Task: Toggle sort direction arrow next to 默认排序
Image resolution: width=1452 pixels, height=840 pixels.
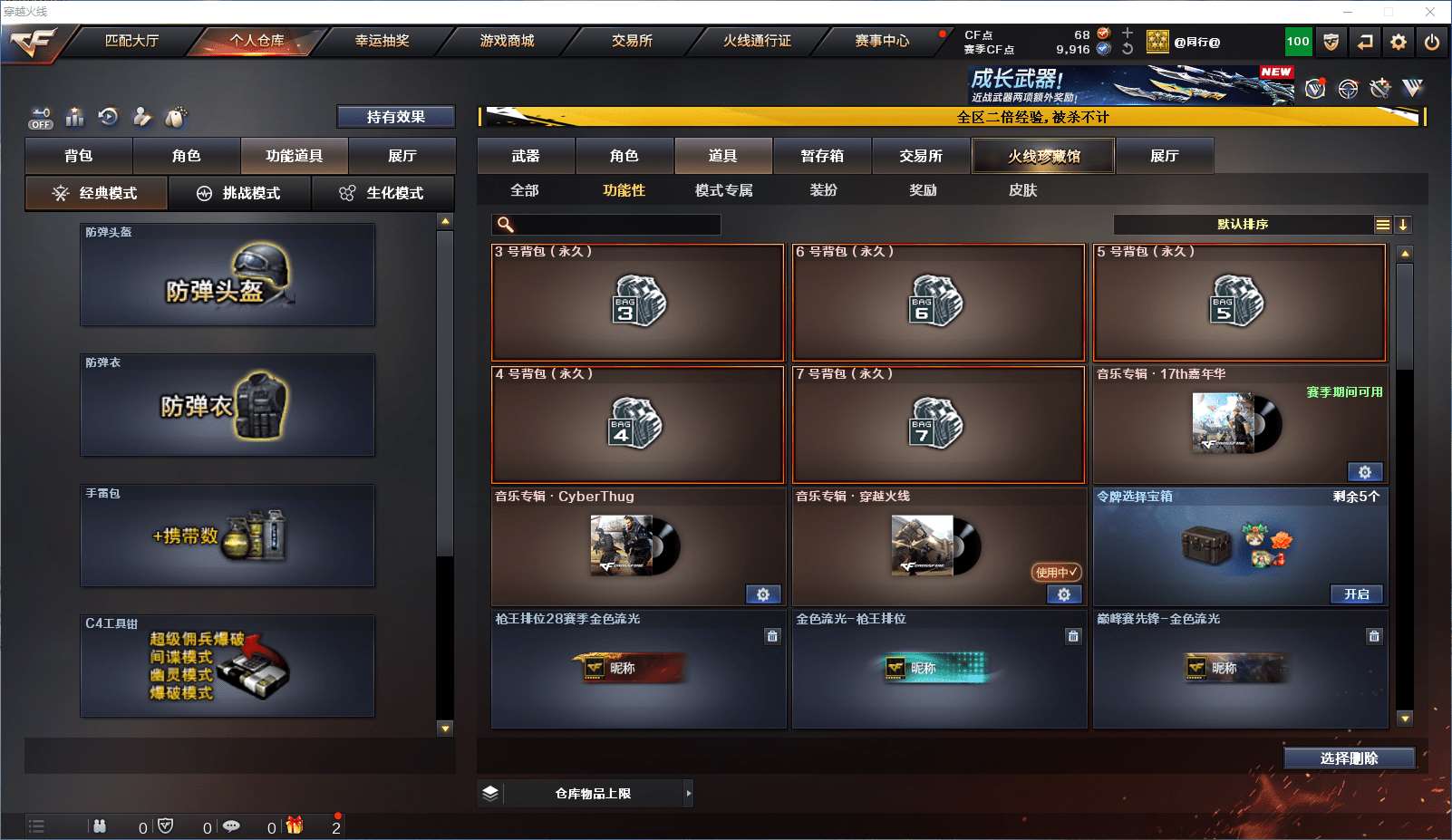Action: coord(1403,225)
